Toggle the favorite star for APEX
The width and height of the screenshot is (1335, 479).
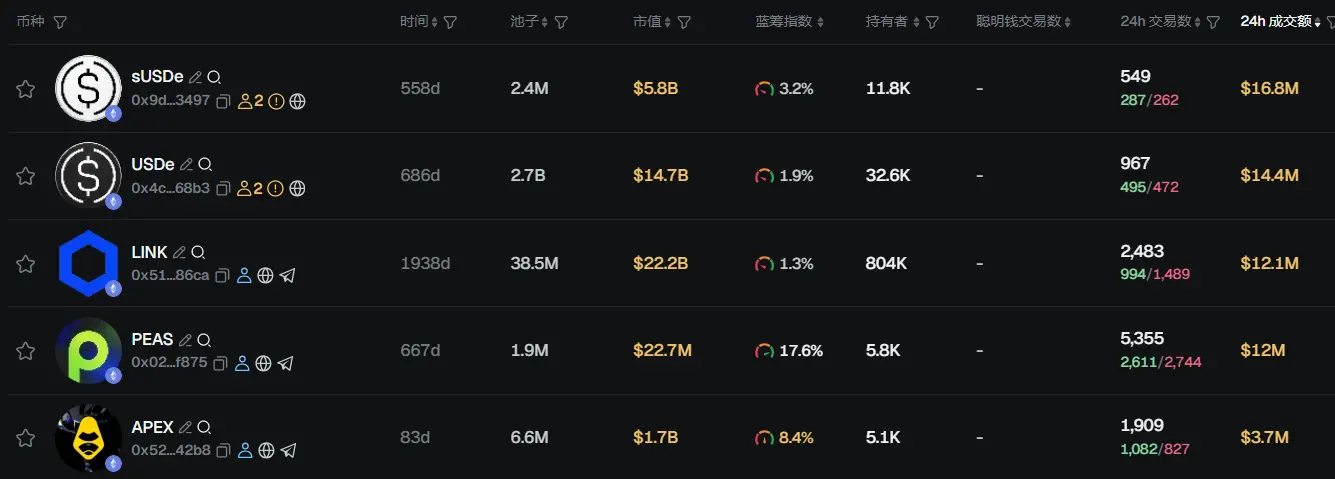point(26,438)
